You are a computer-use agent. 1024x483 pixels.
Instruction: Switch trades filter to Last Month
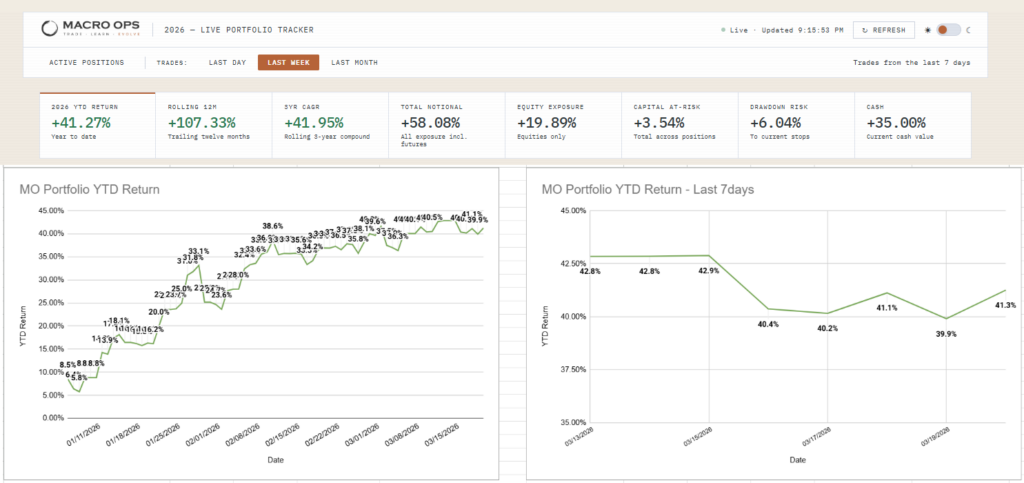tap(354, 63)
